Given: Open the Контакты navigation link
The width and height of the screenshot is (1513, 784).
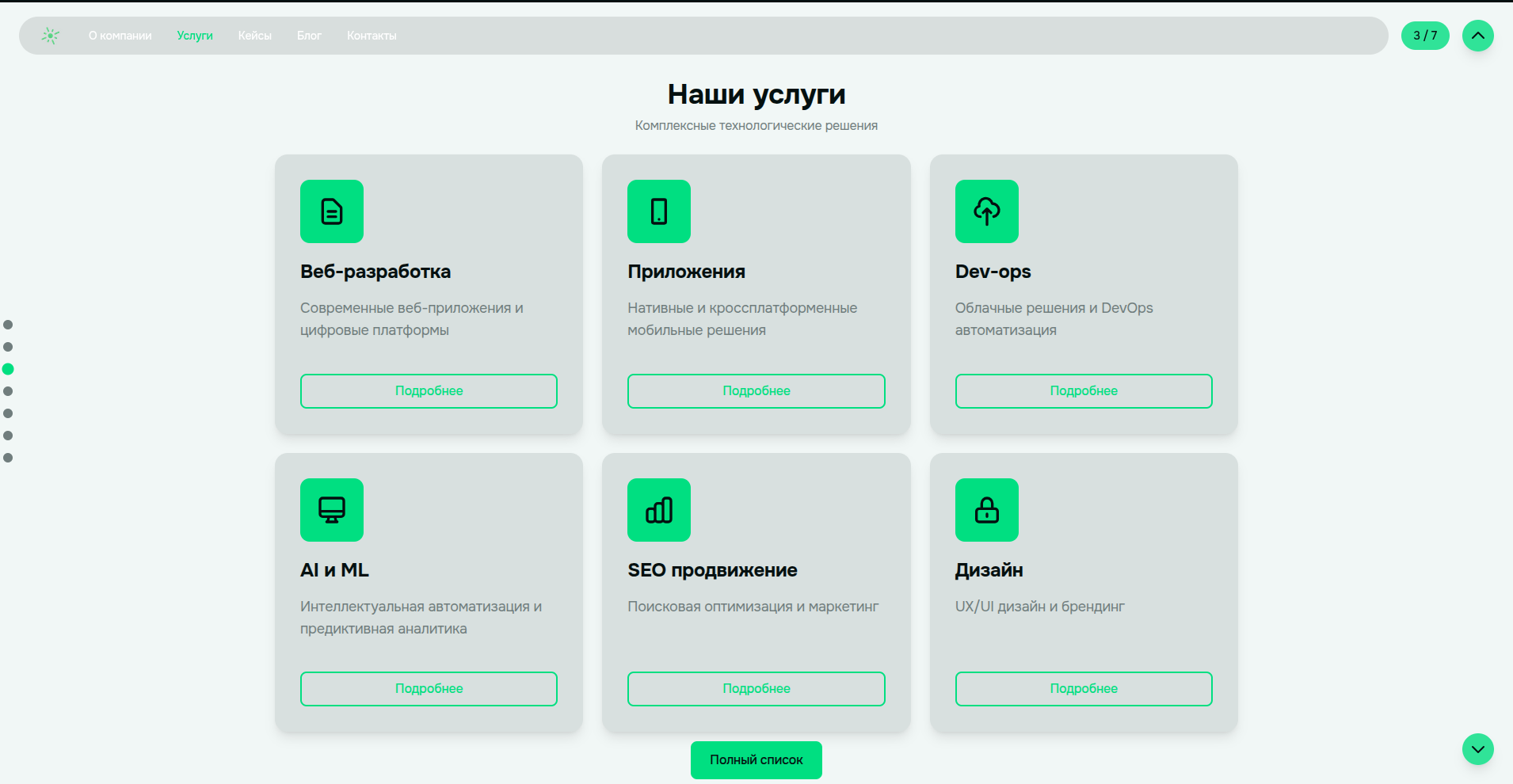Looking at the screenshot, I should click(372, 36).
